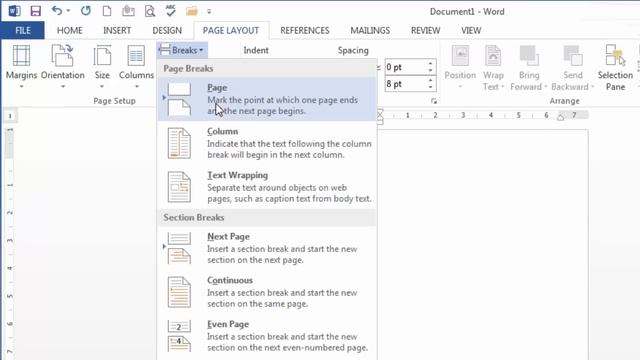Expand the Bring Forward dropdown arrow
The height and width of the screenshot is (360, 640).
coord(545,87)
